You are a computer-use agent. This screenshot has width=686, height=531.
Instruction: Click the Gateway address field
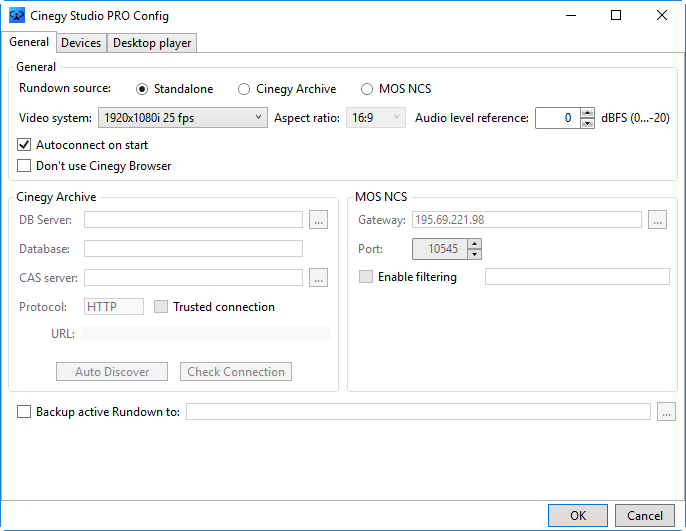pos(527,220)
